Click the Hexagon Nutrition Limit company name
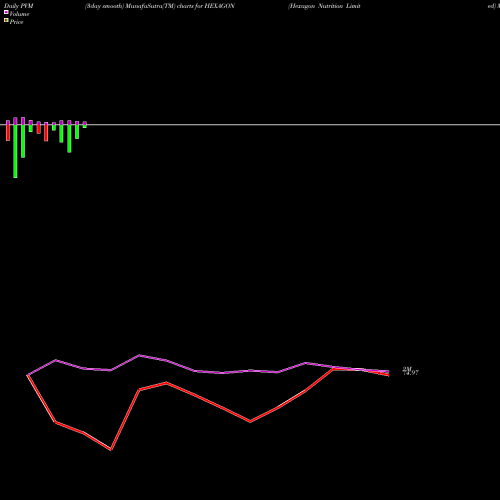This screenshot has height=500, width=500. [324, 6]
